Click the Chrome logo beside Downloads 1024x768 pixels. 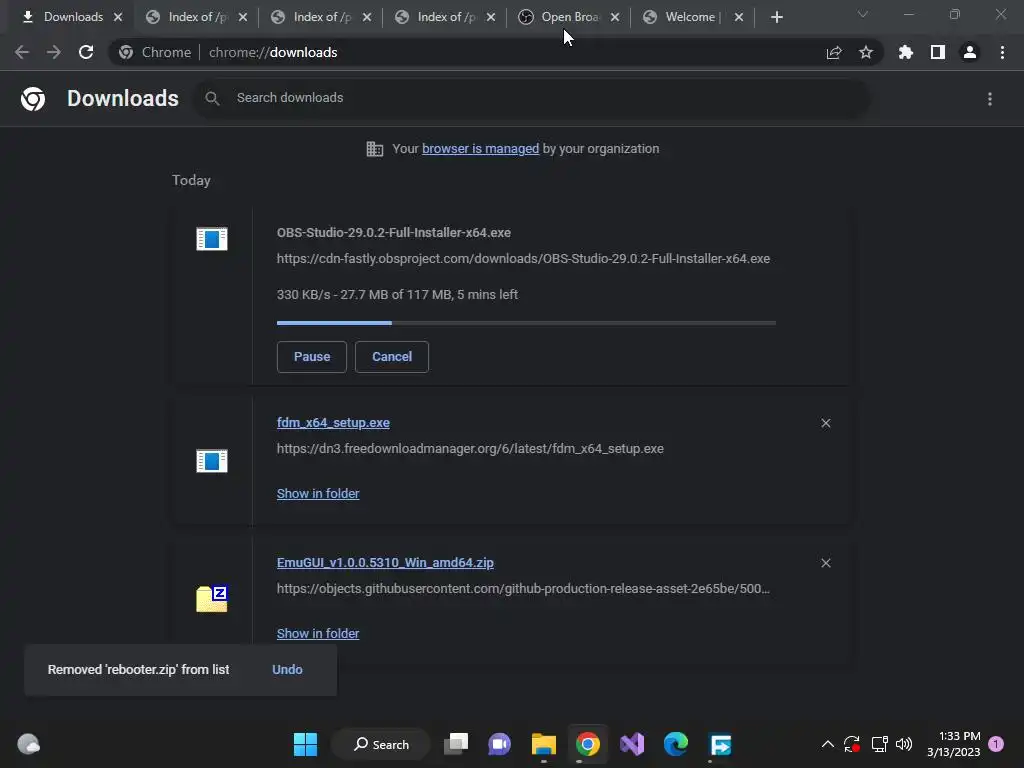(33, 99)
